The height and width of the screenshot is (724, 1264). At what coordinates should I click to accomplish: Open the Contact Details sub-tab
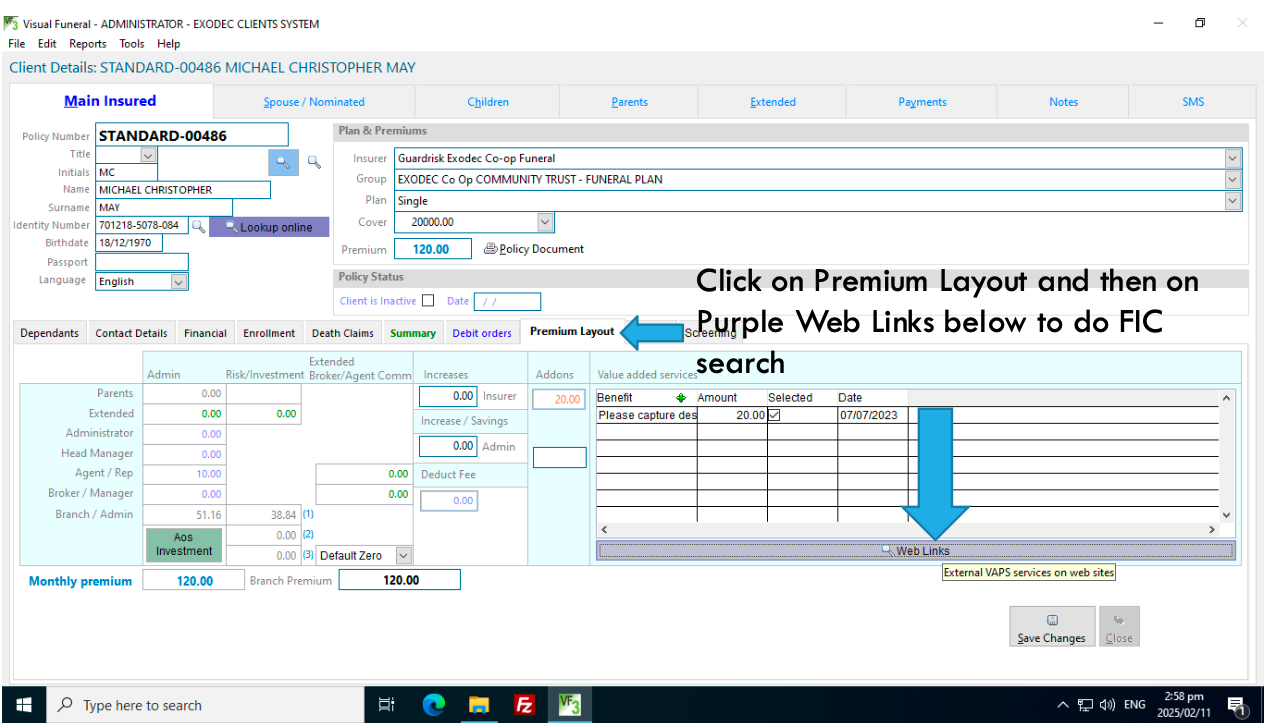[131, 333]
